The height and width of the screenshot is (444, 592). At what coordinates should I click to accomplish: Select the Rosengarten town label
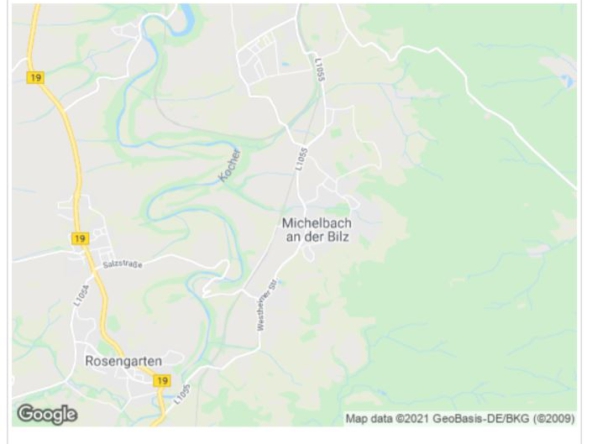click(123, 361)
